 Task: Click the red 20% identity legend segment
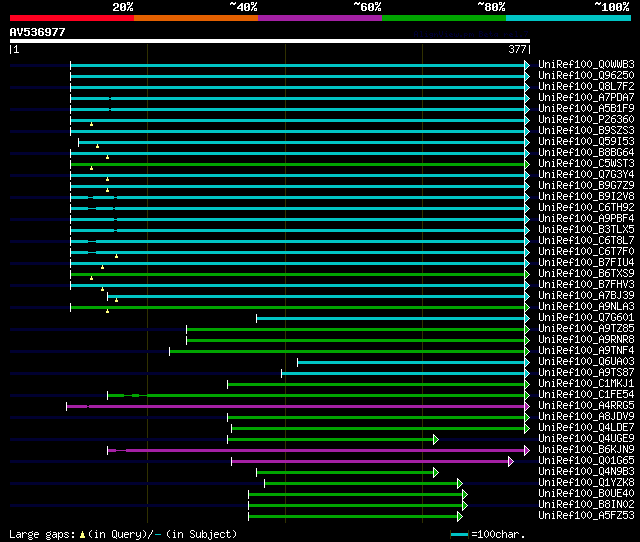[x=72, y=18]
